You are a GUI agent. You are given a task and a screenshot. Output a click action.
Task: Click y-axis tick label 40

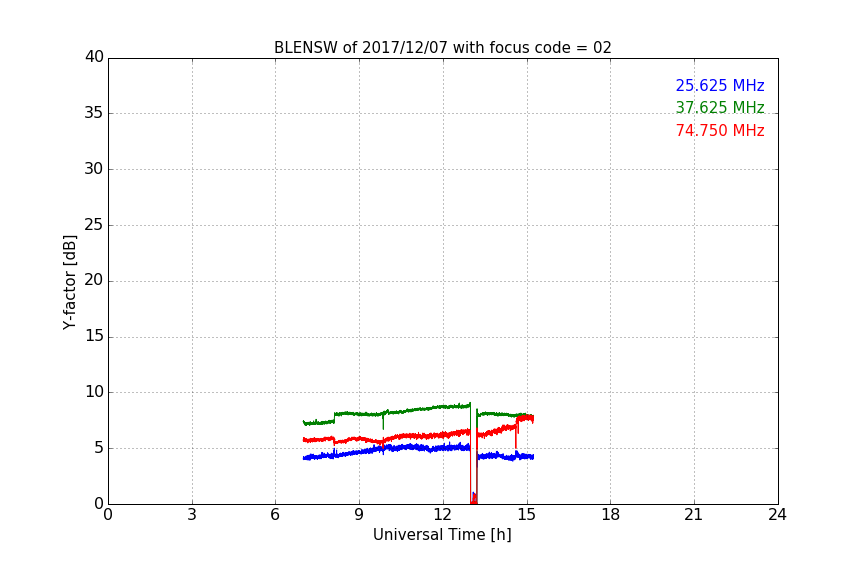[x=94, y=57]
